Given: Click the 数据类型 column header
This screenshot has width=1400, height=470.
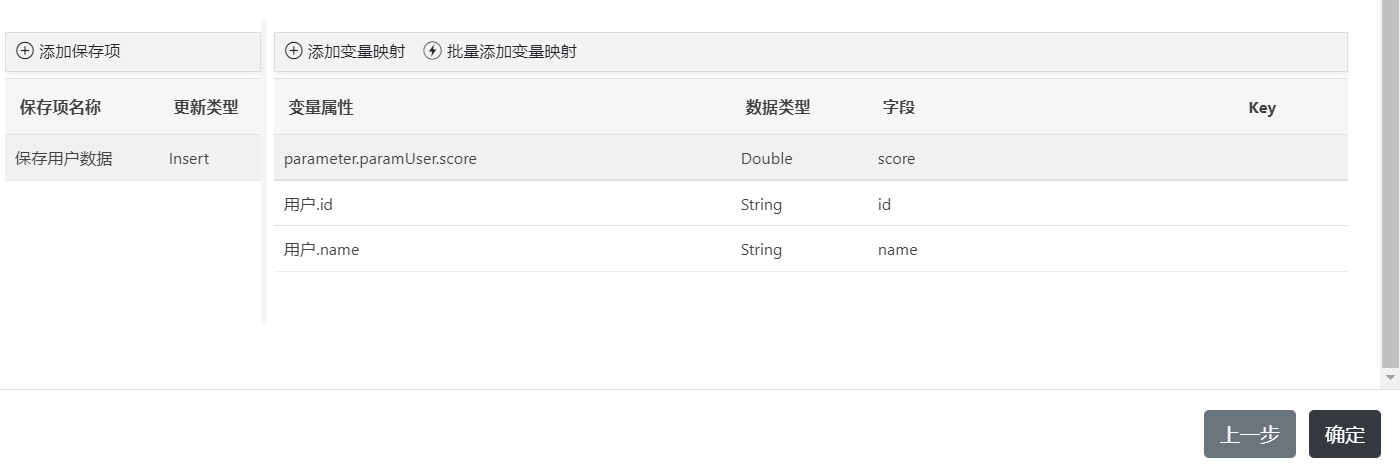Looking at the screenshot, I should coord(778,108).
